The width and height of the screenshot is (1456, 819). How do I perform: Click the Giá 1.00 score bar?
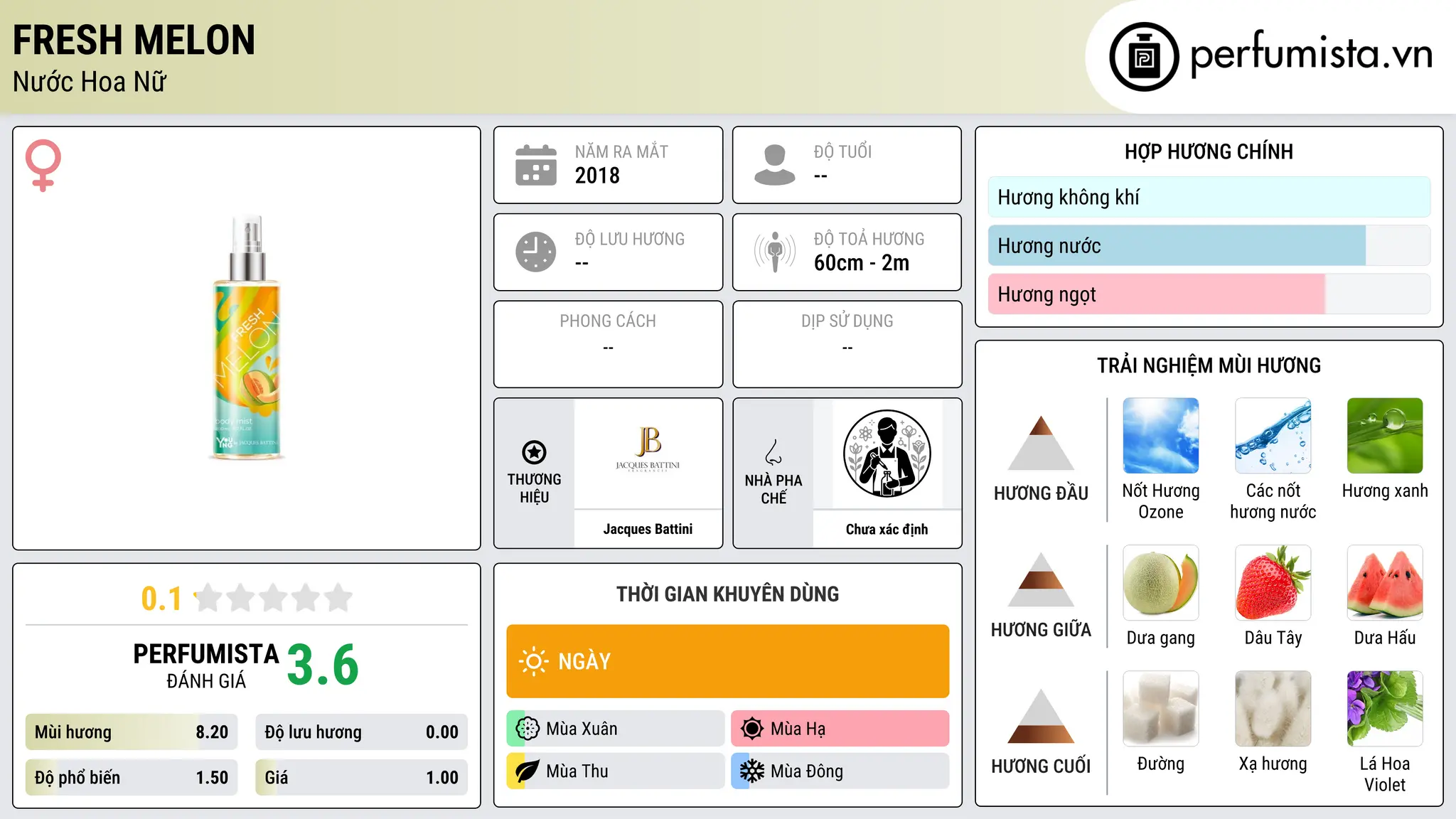click(x=362, y=778)
